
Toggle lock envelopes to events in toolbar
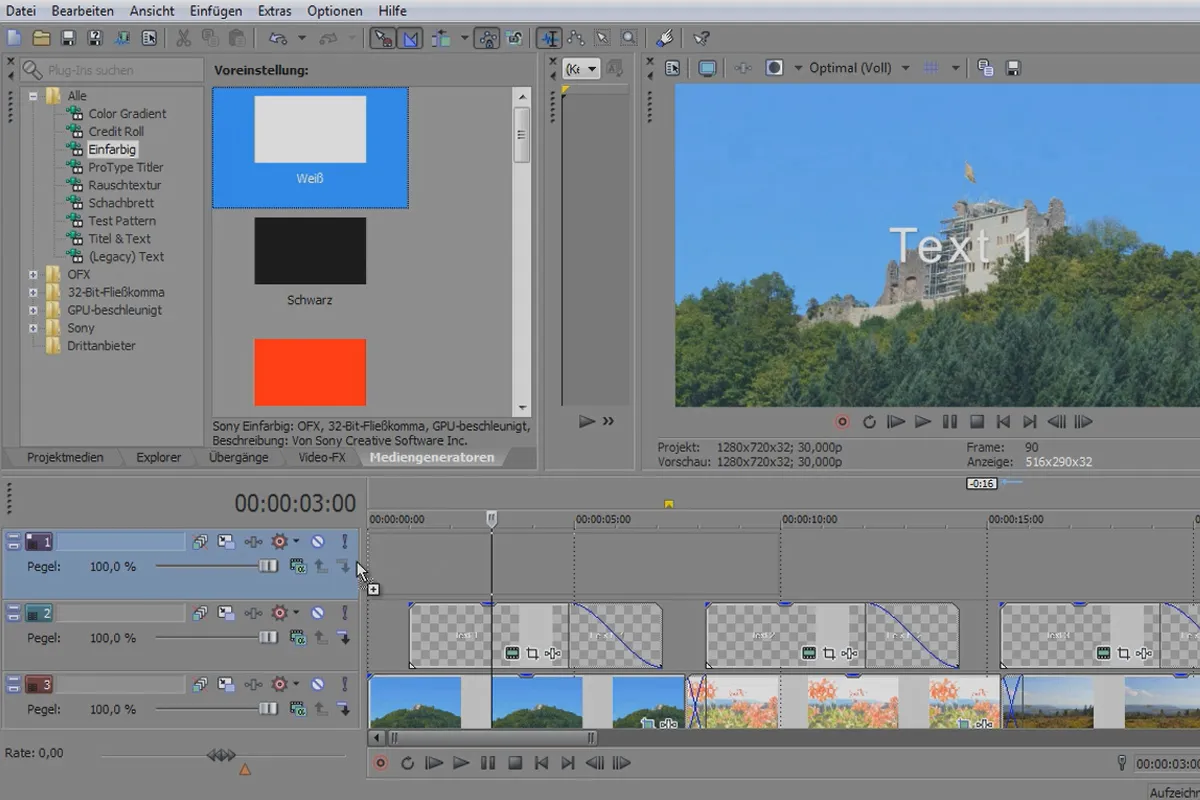488,38
